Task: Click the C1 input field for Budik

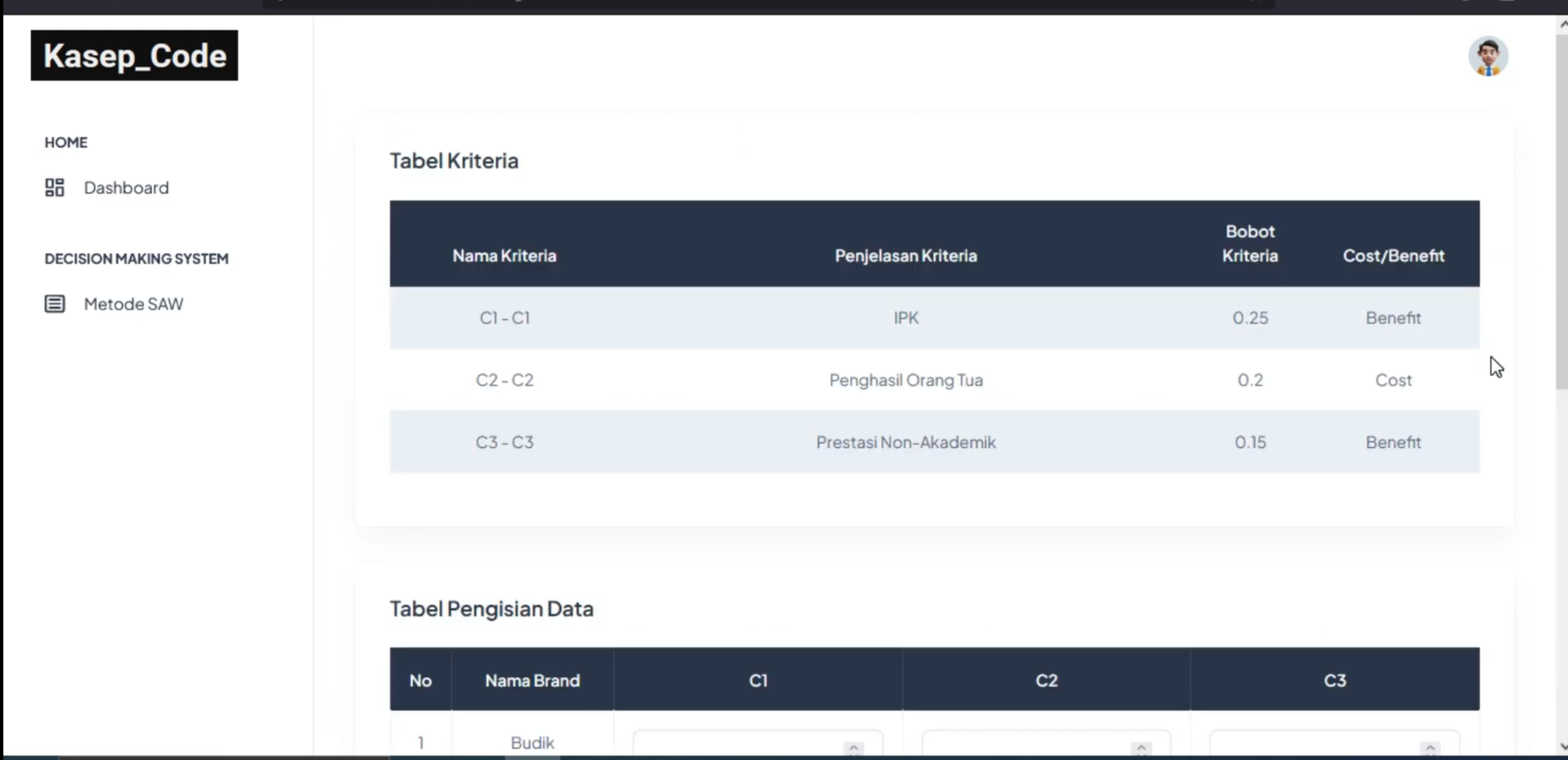Action: tap(758, 743)
